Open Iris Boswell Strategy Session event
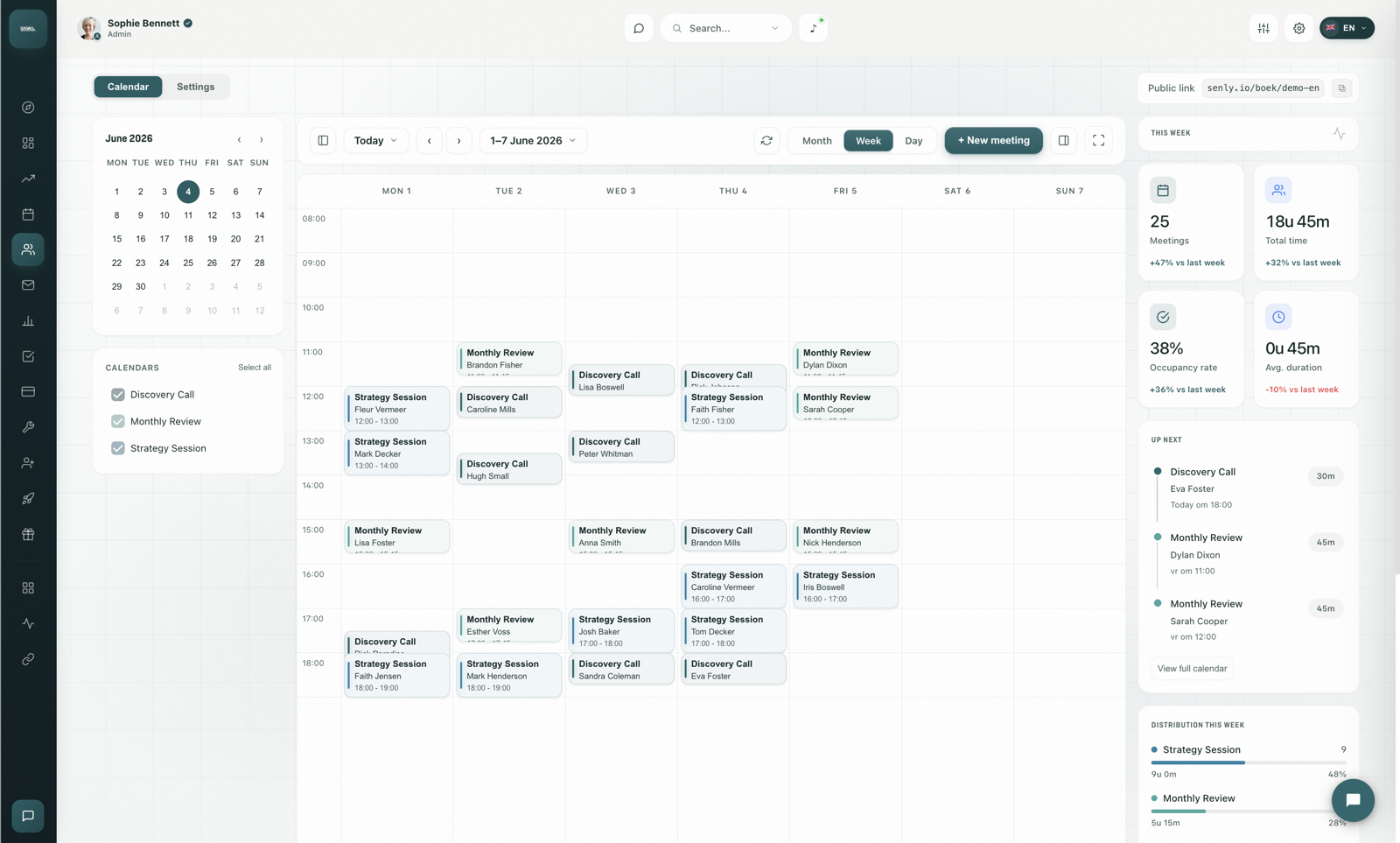1400x843 pixels. point(845,587)
